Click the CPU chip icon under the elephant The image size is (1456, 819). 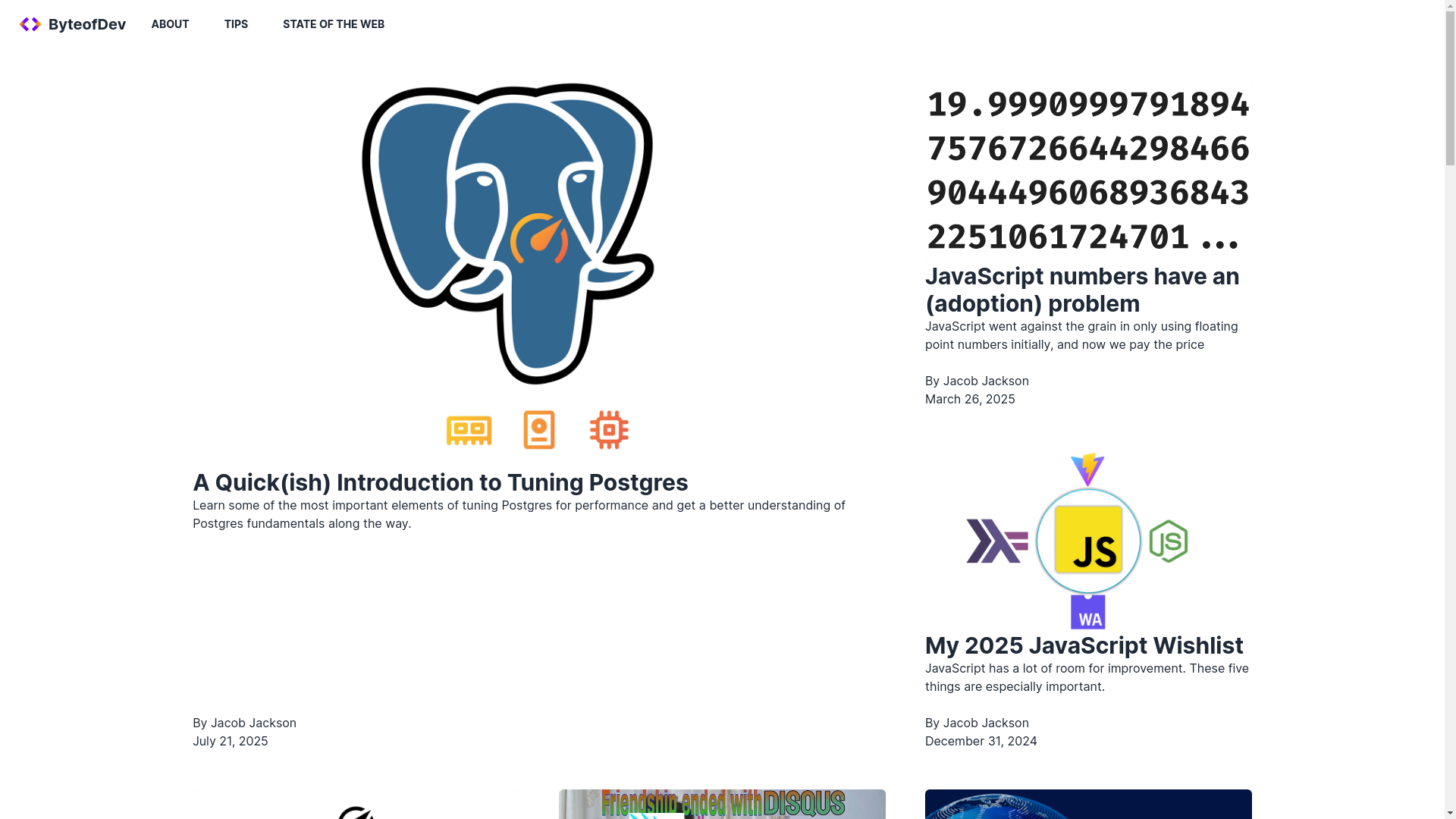click(x=609, y=430)
